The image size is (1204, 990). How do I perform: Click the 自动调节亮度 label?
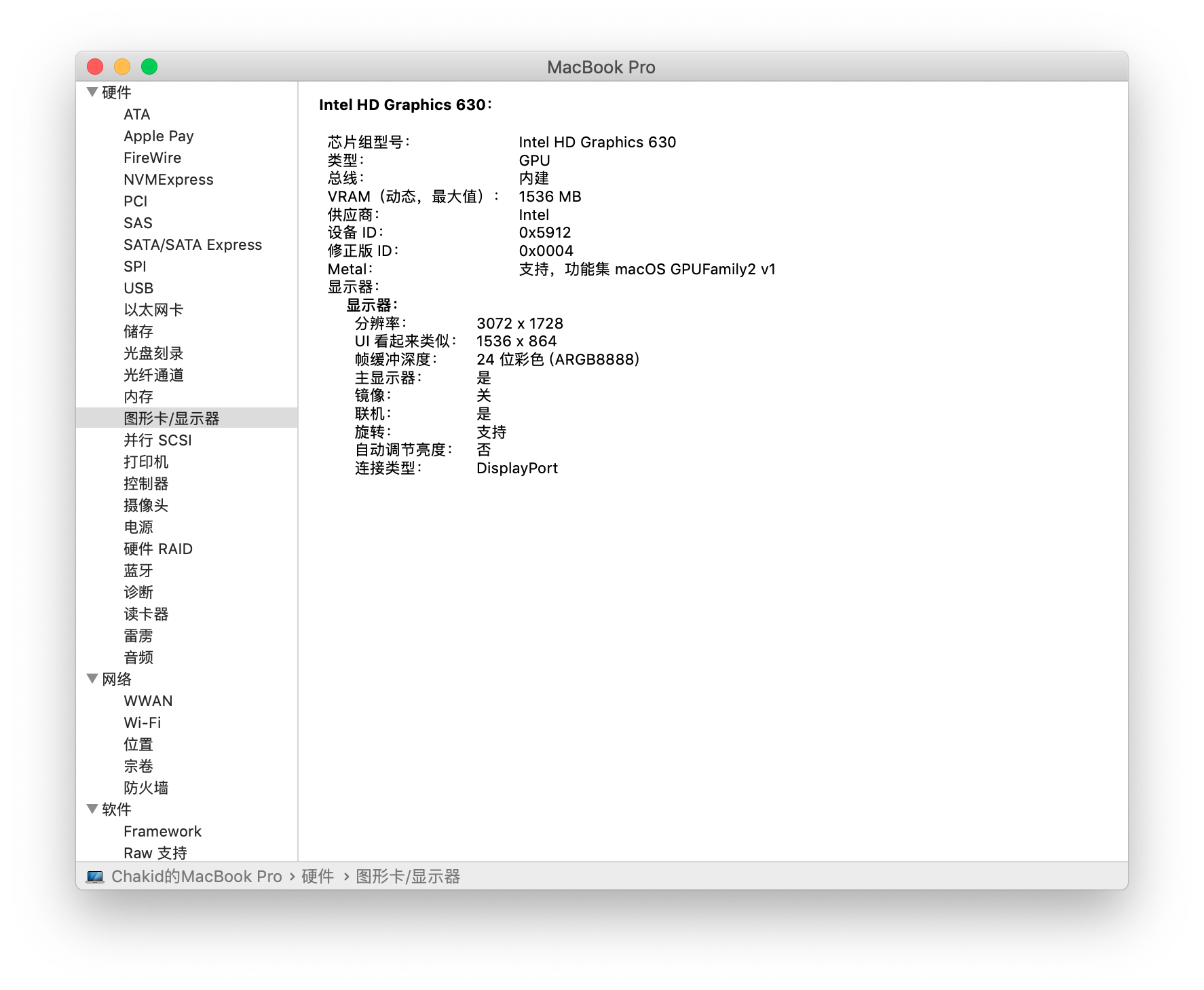click(403, 450)
